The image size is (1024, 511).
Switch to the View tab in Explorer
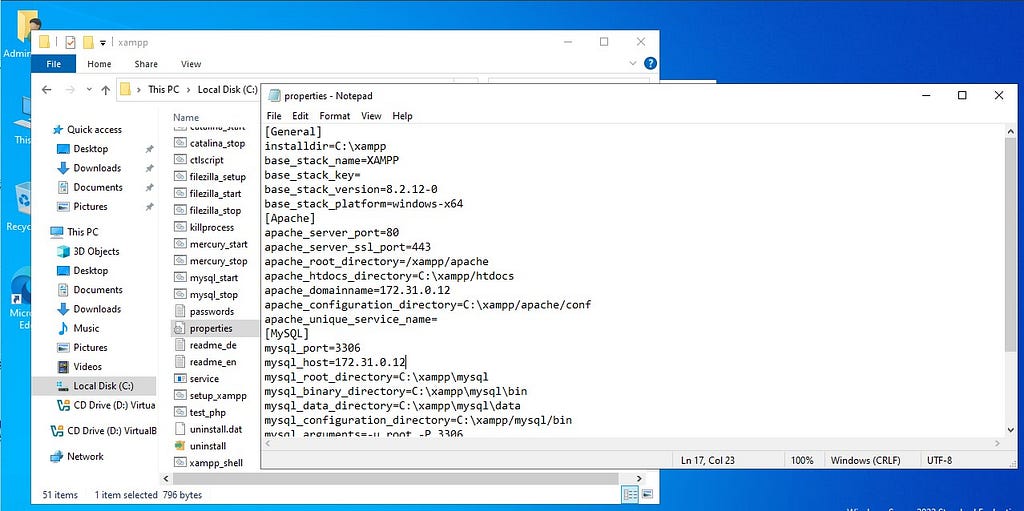(191, 64)
